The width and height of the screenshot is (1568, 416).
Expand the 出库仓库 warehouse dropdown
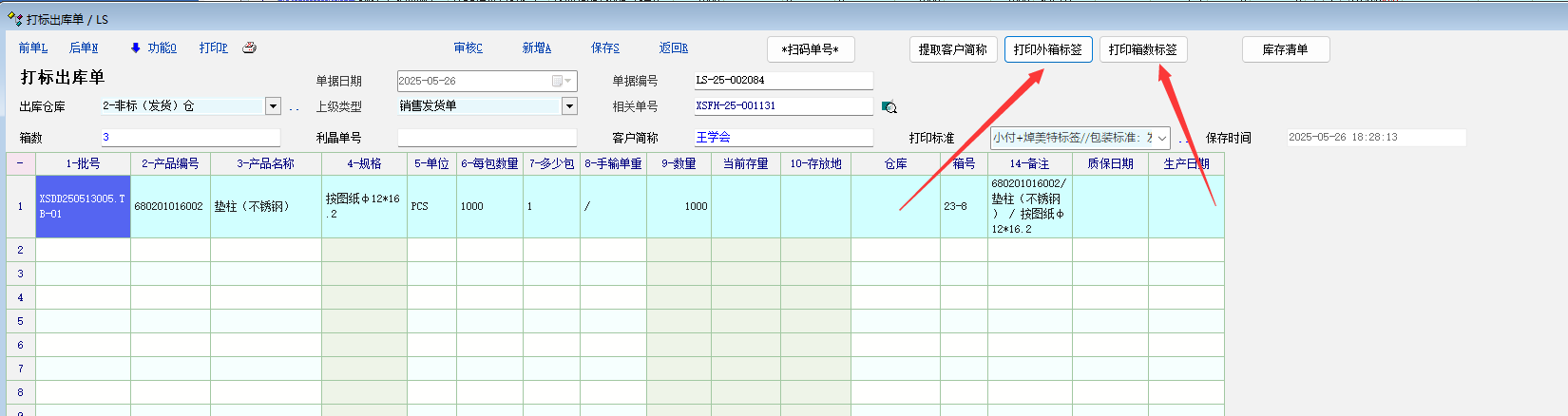pos(274,106)
